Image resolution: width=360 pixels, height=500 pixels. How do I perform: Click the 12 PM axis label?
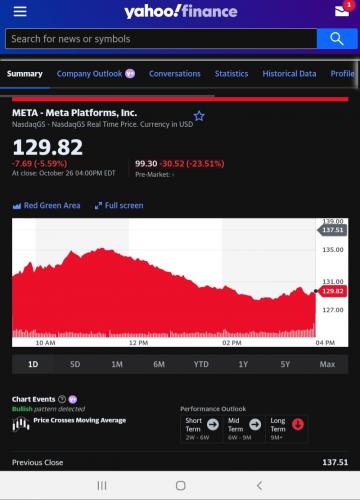coord(138,343)
